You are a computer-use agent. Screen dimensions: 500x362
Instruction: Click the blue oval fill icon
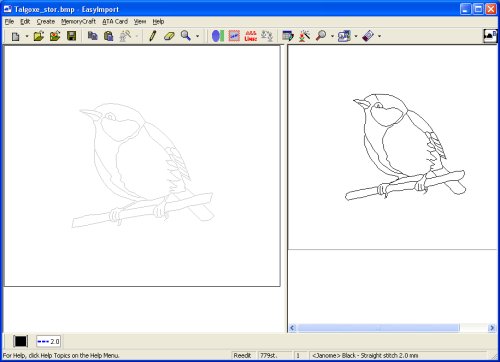(217, 36)
